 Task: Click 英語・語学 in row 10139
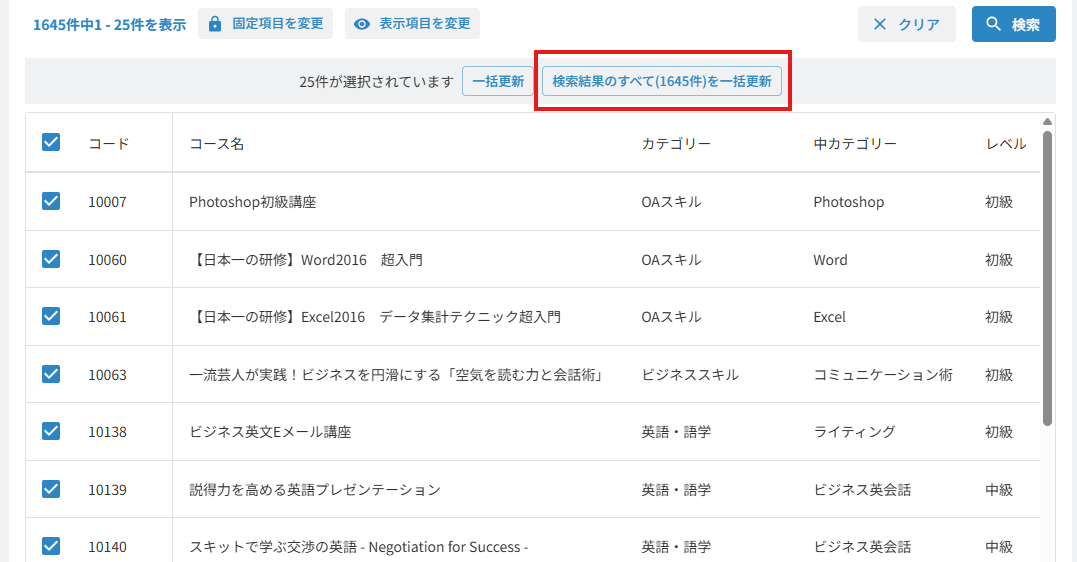click(x=676, y=490)
